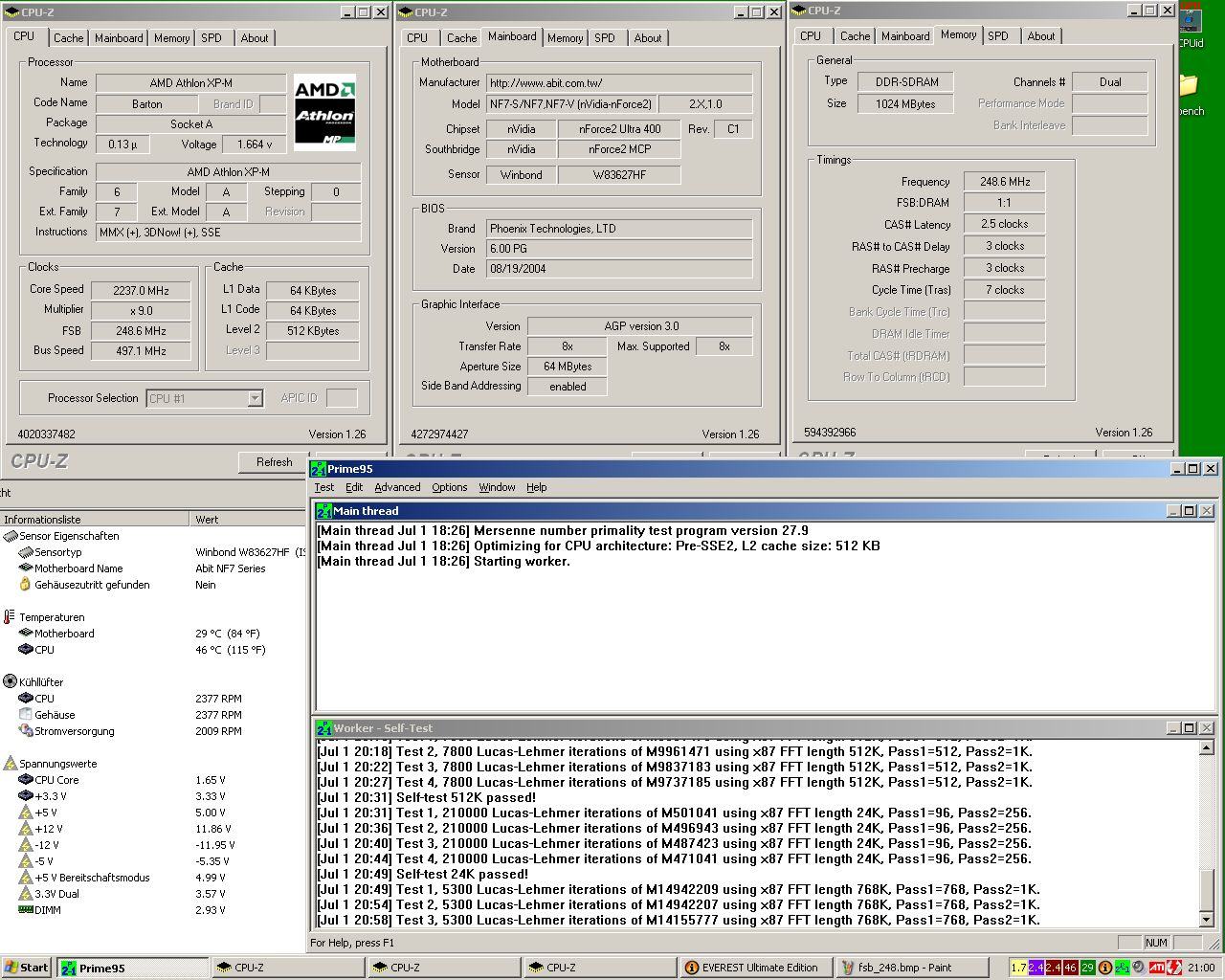Click the 2009 RPM Stromversorgung value
Image resolution: width=1225 pixels, height=980 pixels.
[x=218, y=731]
